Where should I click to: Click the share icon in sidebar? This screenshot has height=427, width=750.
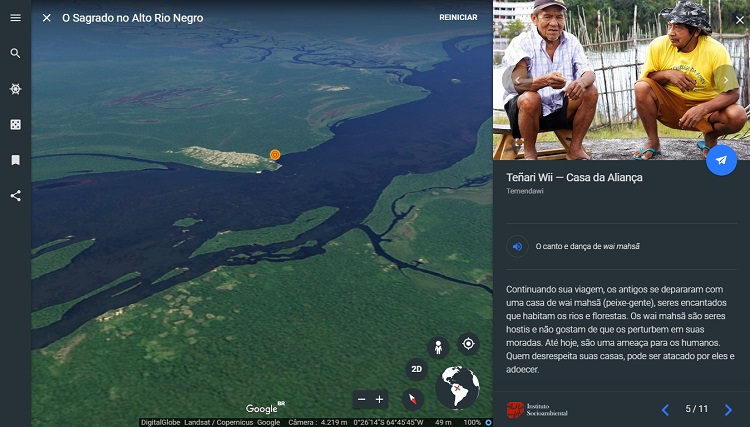[x=15, y=195]
